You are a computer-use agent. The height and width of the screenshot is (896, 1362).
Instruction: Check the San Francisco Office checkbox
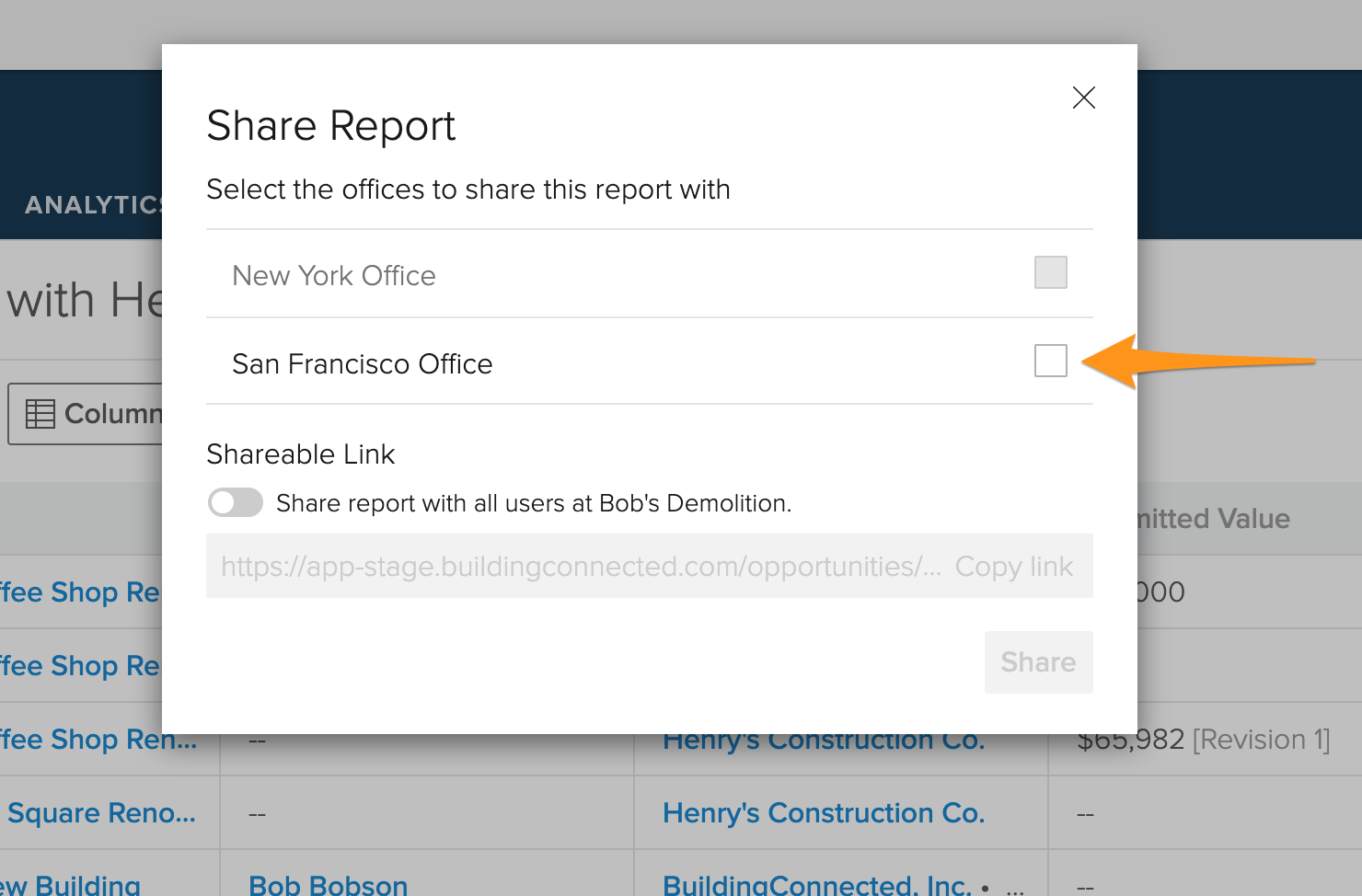pos(1050,361)
